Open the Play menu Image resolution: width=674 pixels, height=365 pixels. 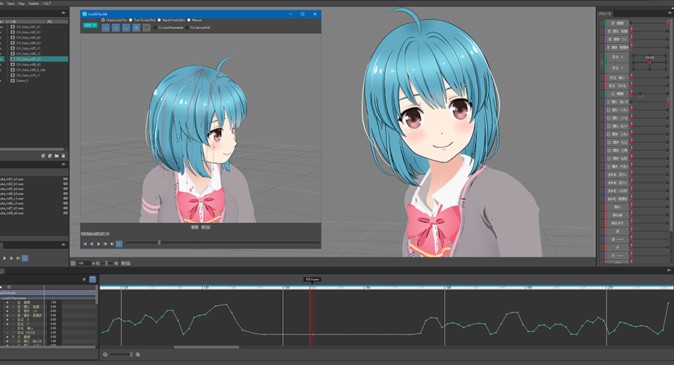21,3
